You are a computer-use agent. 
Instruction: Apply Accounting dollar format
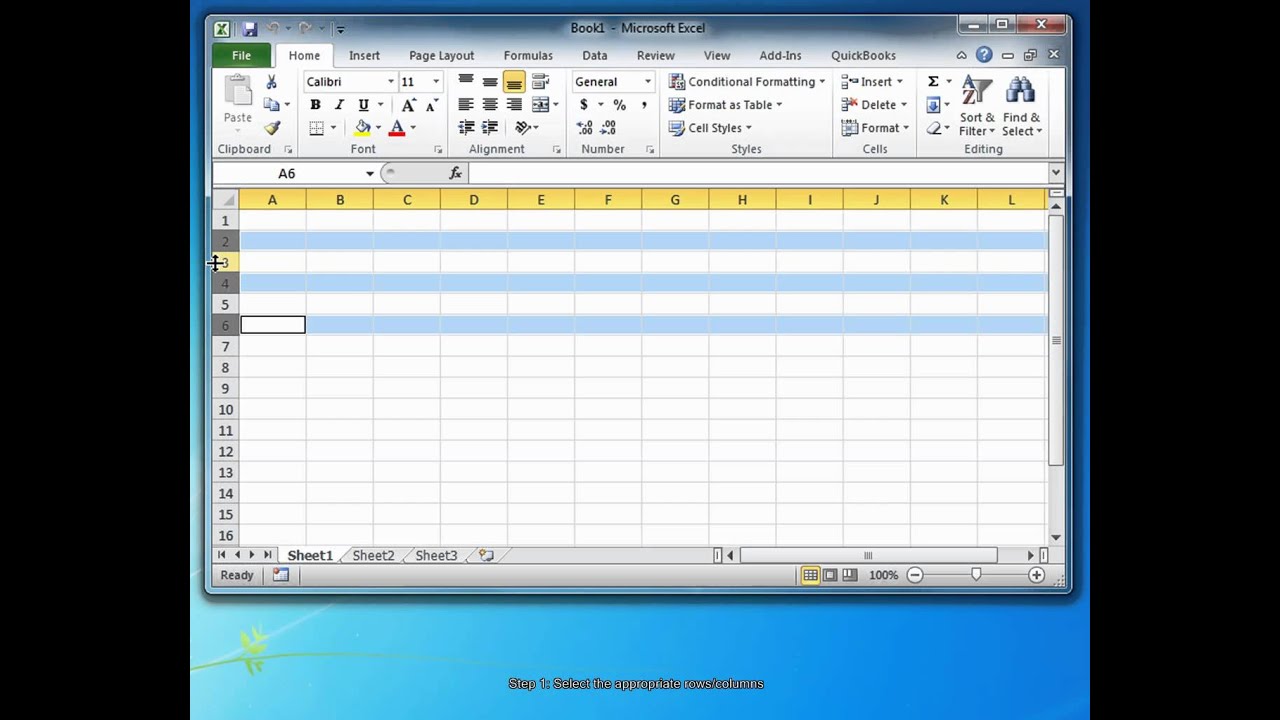pyautogui.click(x=584, y=105)
